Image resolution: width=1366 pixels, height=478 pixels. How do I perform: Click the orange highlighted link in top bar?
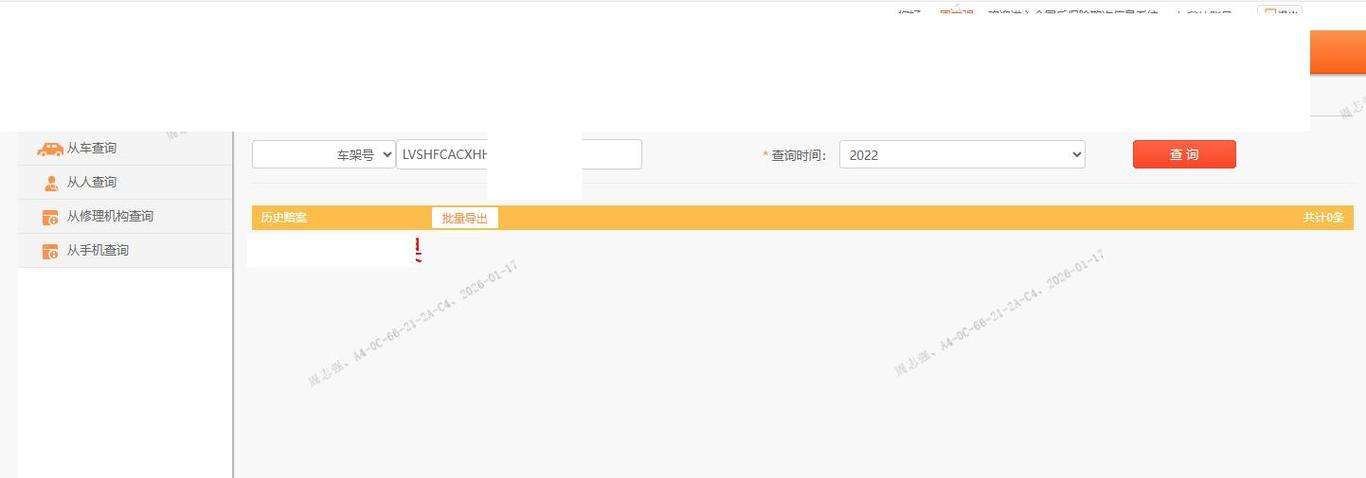pyautogui.click(x=956, y=12)
